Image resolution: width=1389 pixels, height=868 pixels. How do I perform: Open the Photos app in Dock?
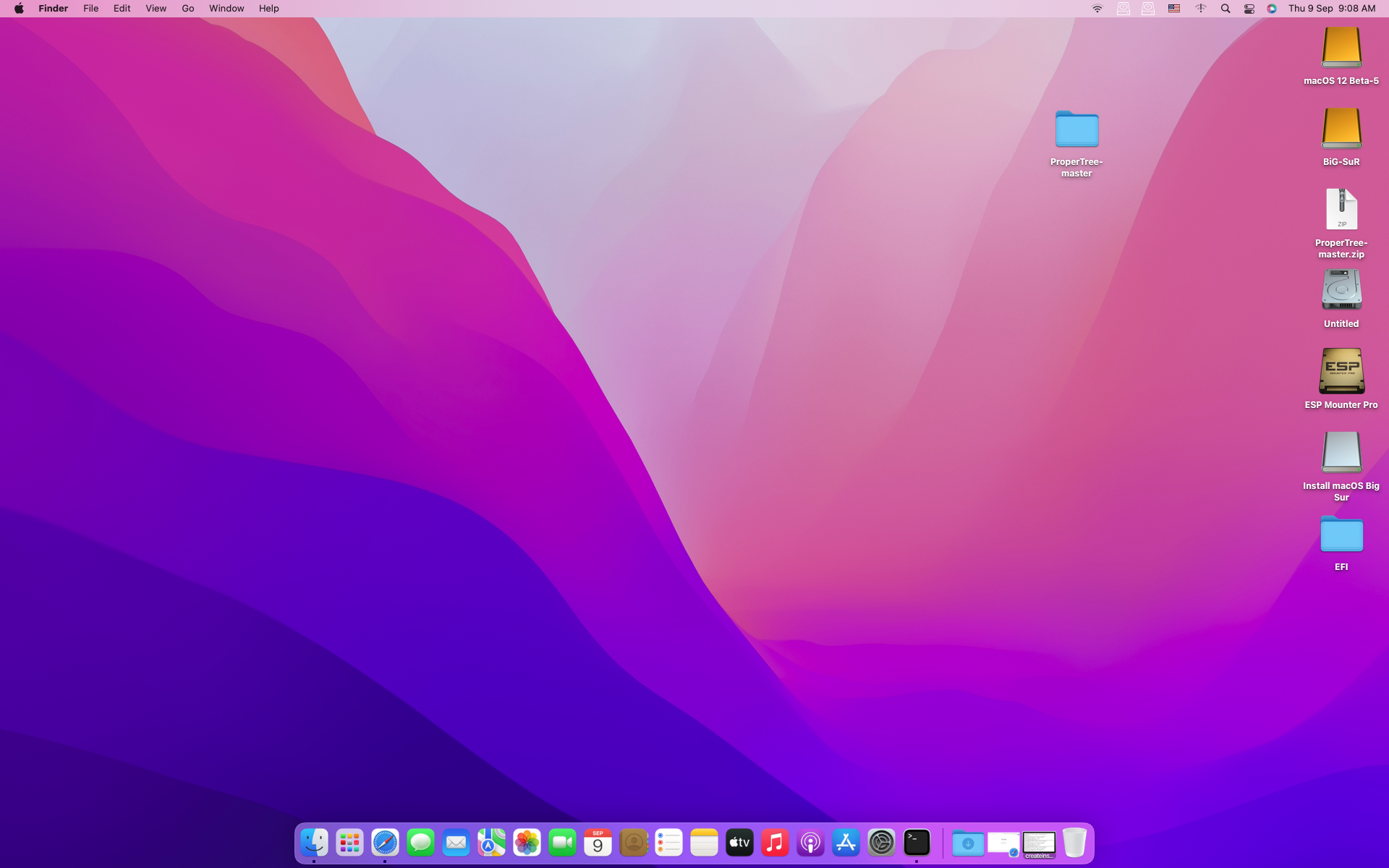(x=527, y=843)
